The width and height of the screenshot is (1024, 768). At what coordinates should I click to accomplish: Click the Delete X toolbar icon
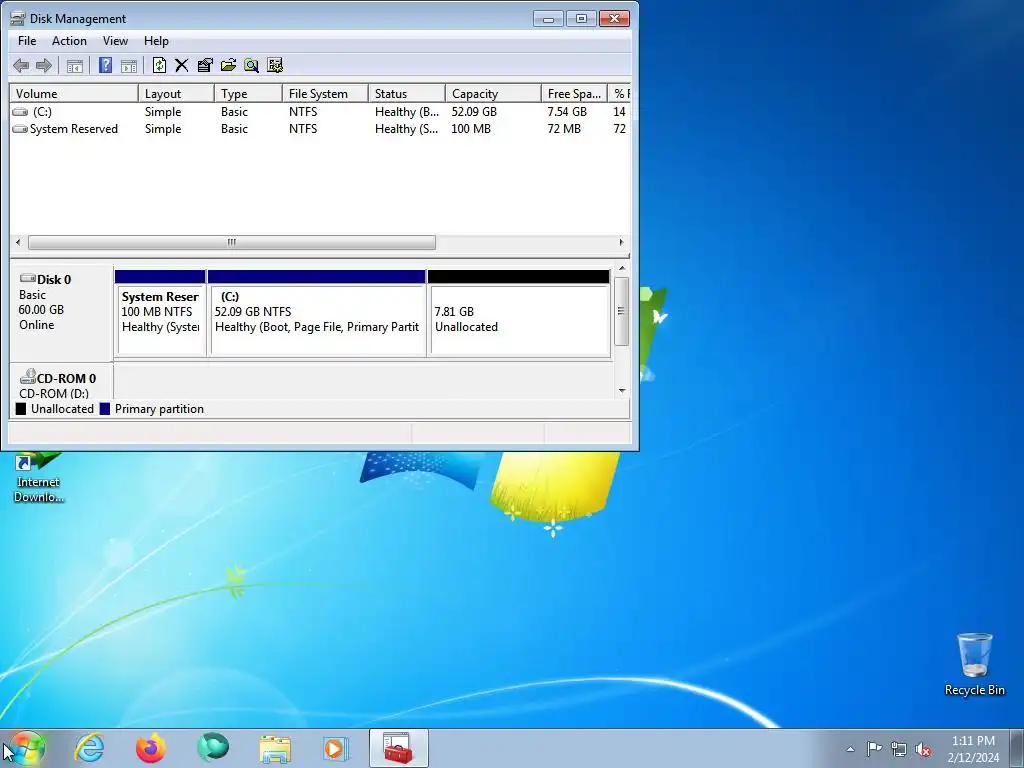(182, 65)
